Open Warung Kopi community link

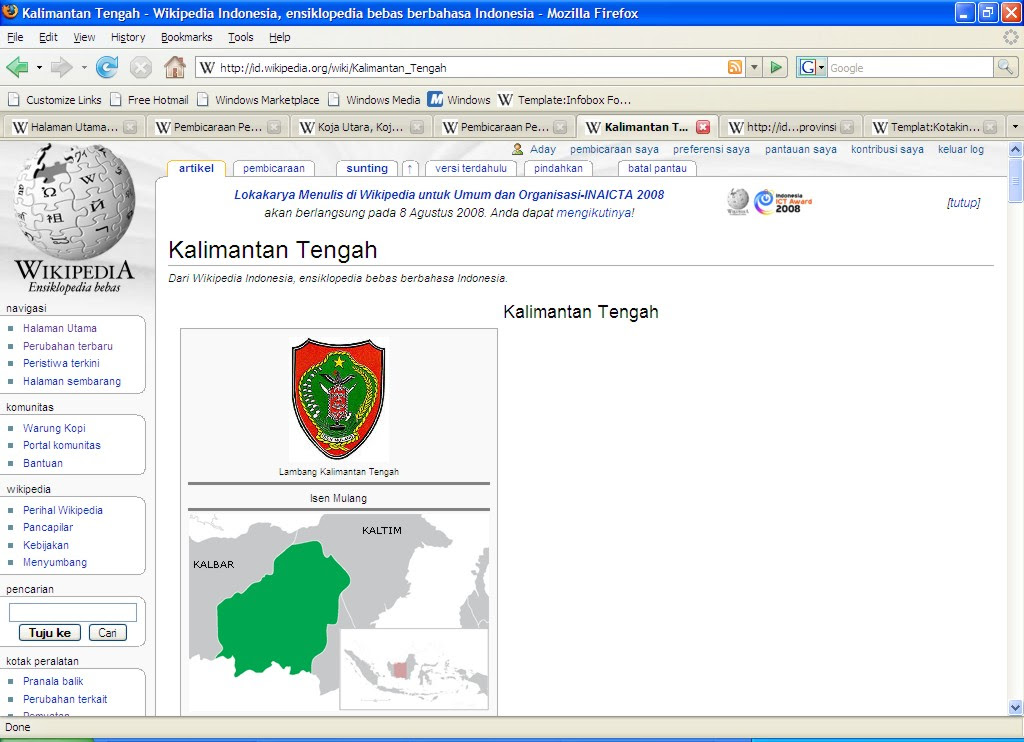[x=54, y=428]
